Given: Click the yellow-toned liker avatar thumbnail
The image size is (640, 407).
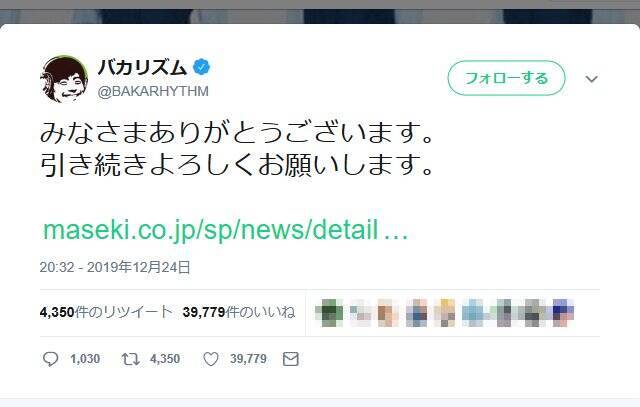Looking at the screenshot, I should pos(444,313).
